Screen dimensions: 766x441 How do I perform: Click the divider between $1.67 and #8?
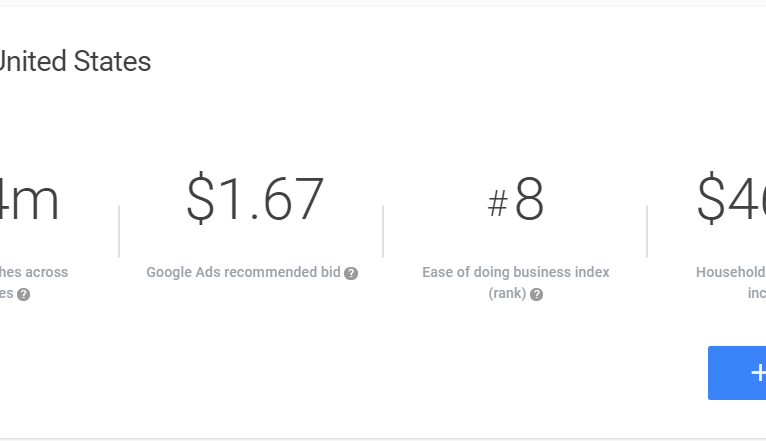click(383, 232)
